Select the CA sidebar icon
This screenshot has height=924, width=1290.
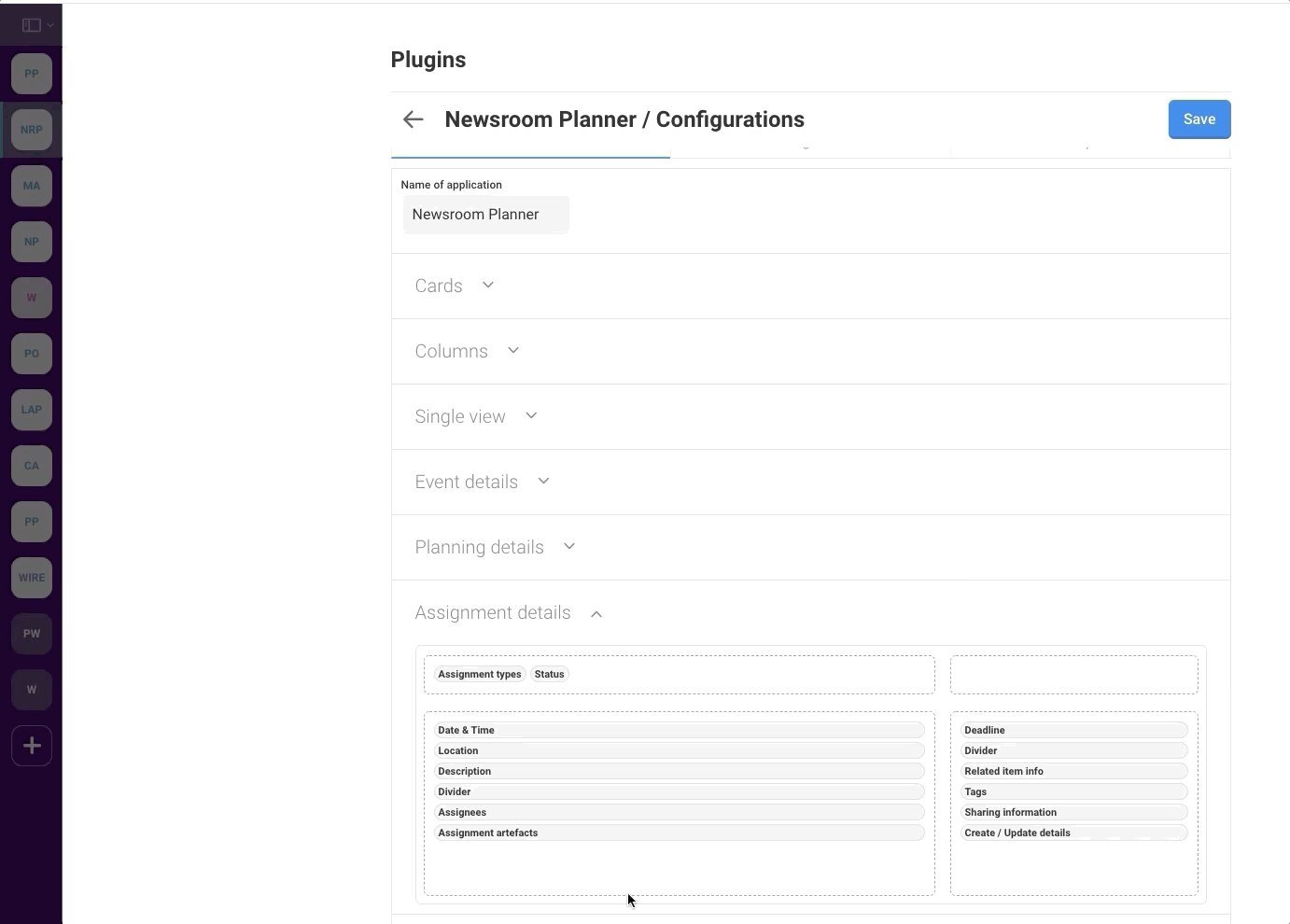click(x=32, y=466)
